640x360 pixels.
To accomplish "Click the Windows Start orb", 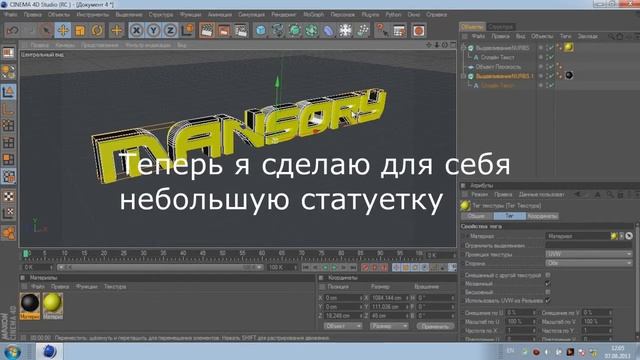I will click(x=13, y=351).
